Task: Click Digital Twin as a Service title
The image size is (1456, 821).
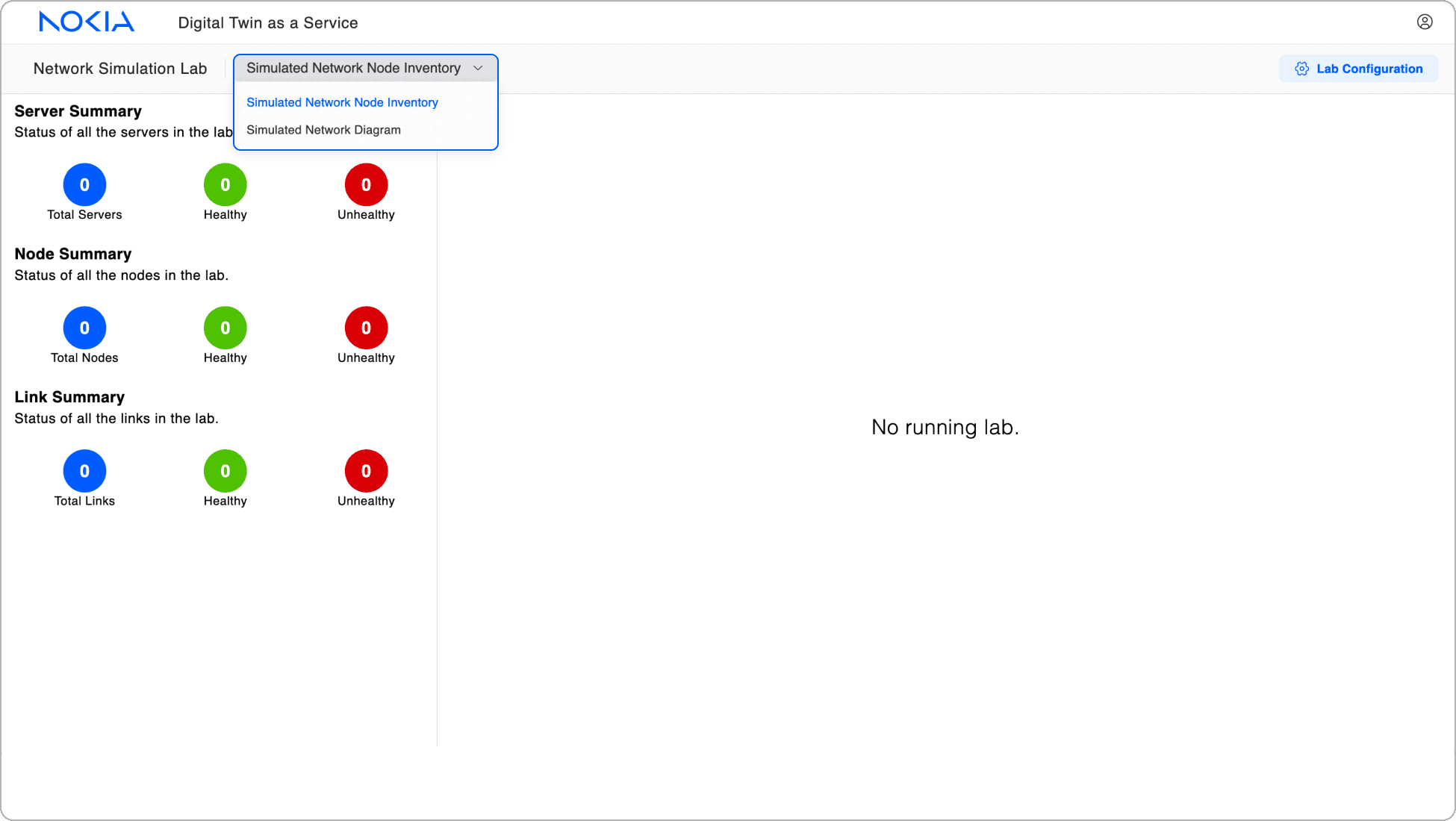Action: [267, 23]
